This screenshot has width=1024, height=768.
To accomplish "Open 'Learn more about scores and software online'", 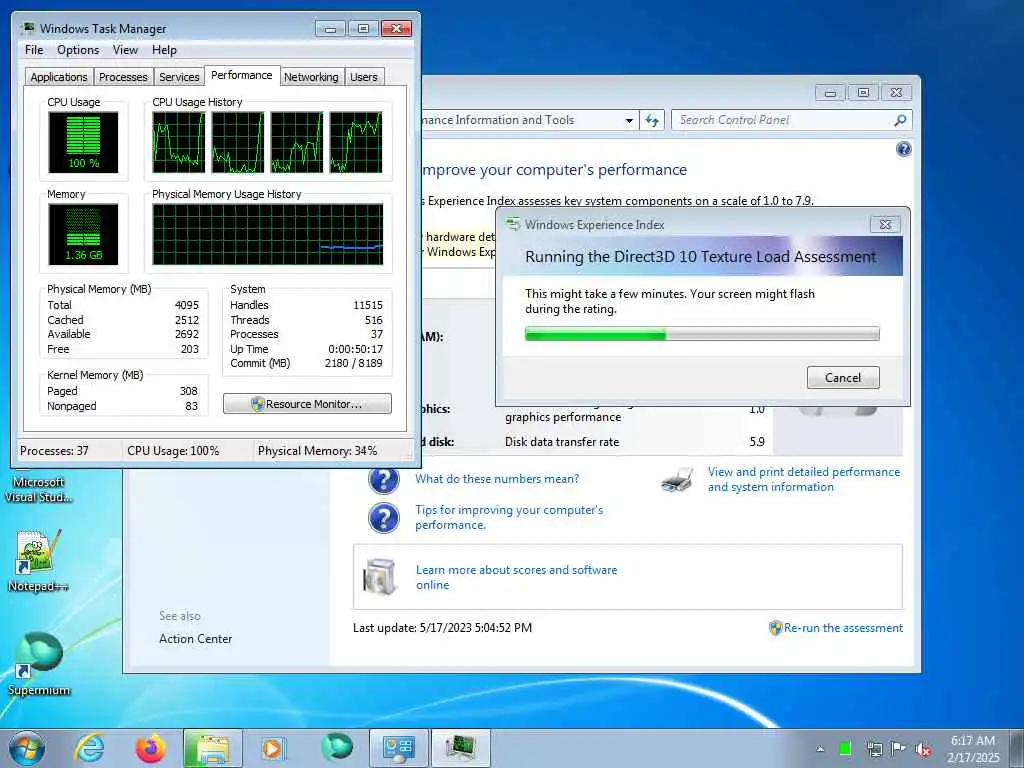I will coord(517,577).
